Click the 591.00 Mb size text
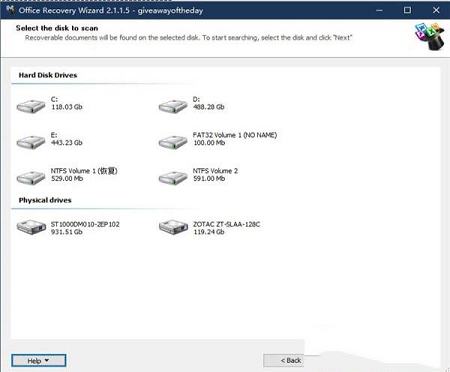This screenshot has height=372, width=450. (x=209, y=178)
